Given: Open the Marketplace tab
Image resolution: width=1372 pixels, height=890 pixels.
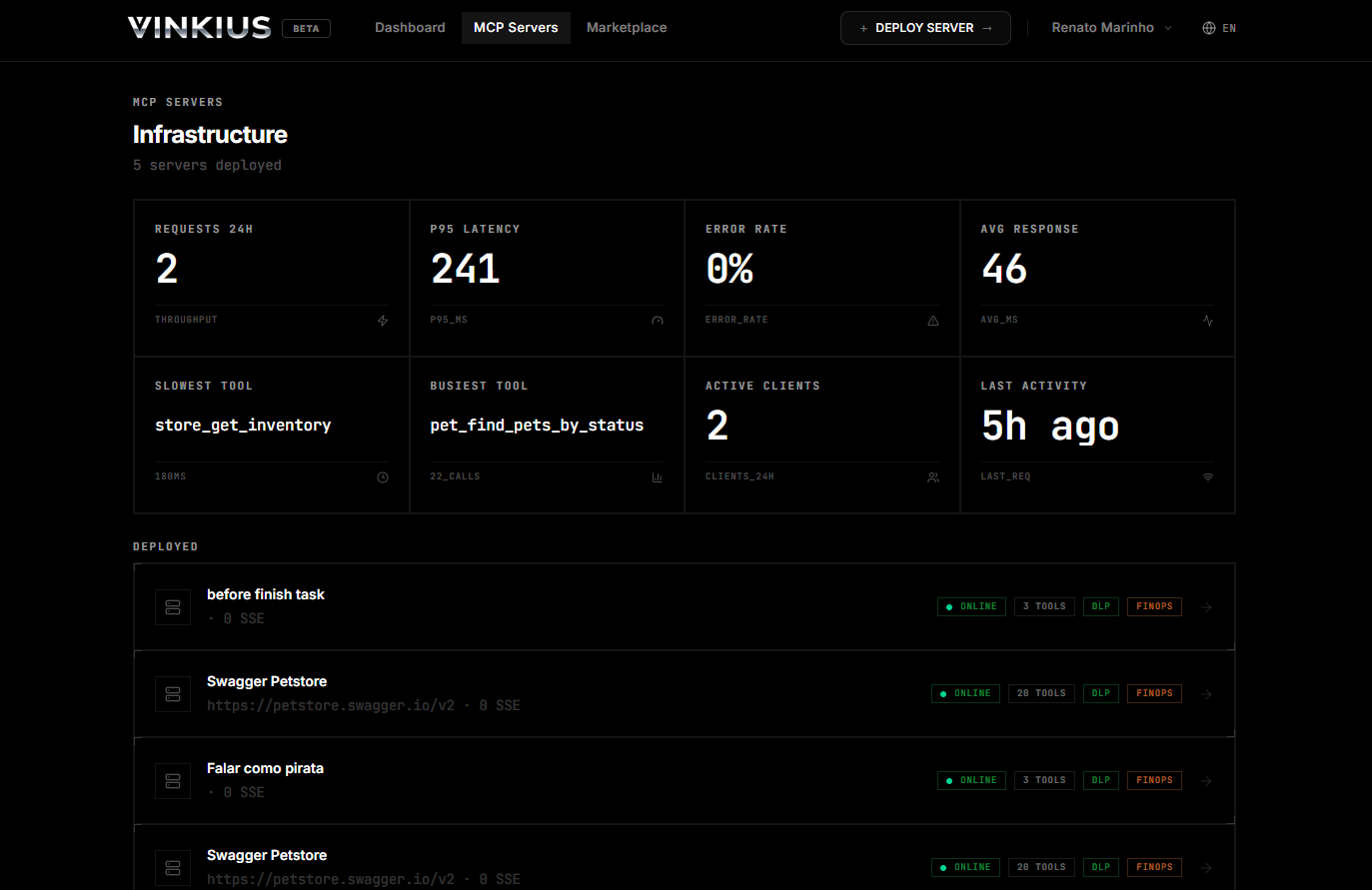Looking at the screenshot, I should point(627,28).
